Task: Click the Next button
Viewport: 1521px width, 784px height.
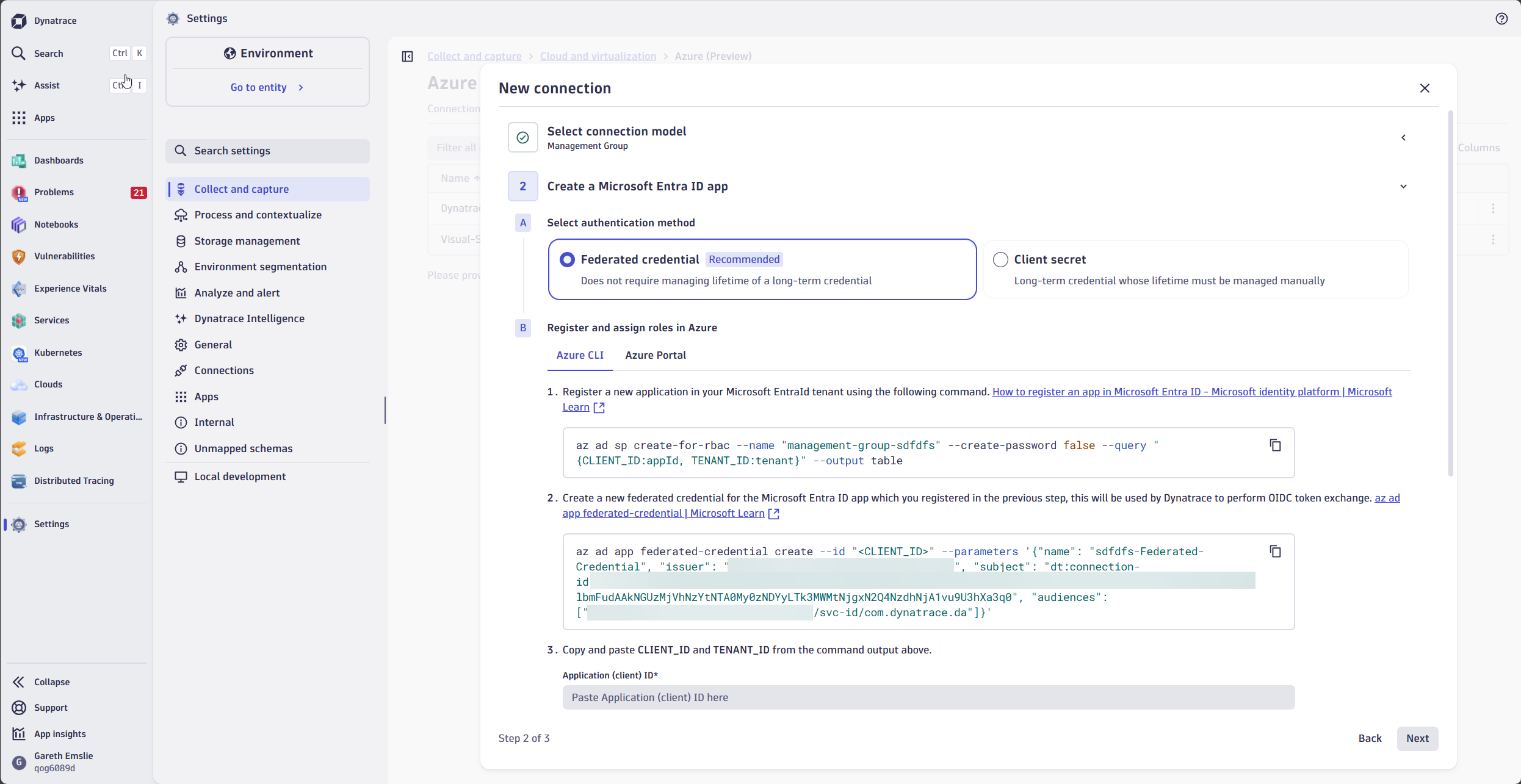Action: (x=1417, y=739)
